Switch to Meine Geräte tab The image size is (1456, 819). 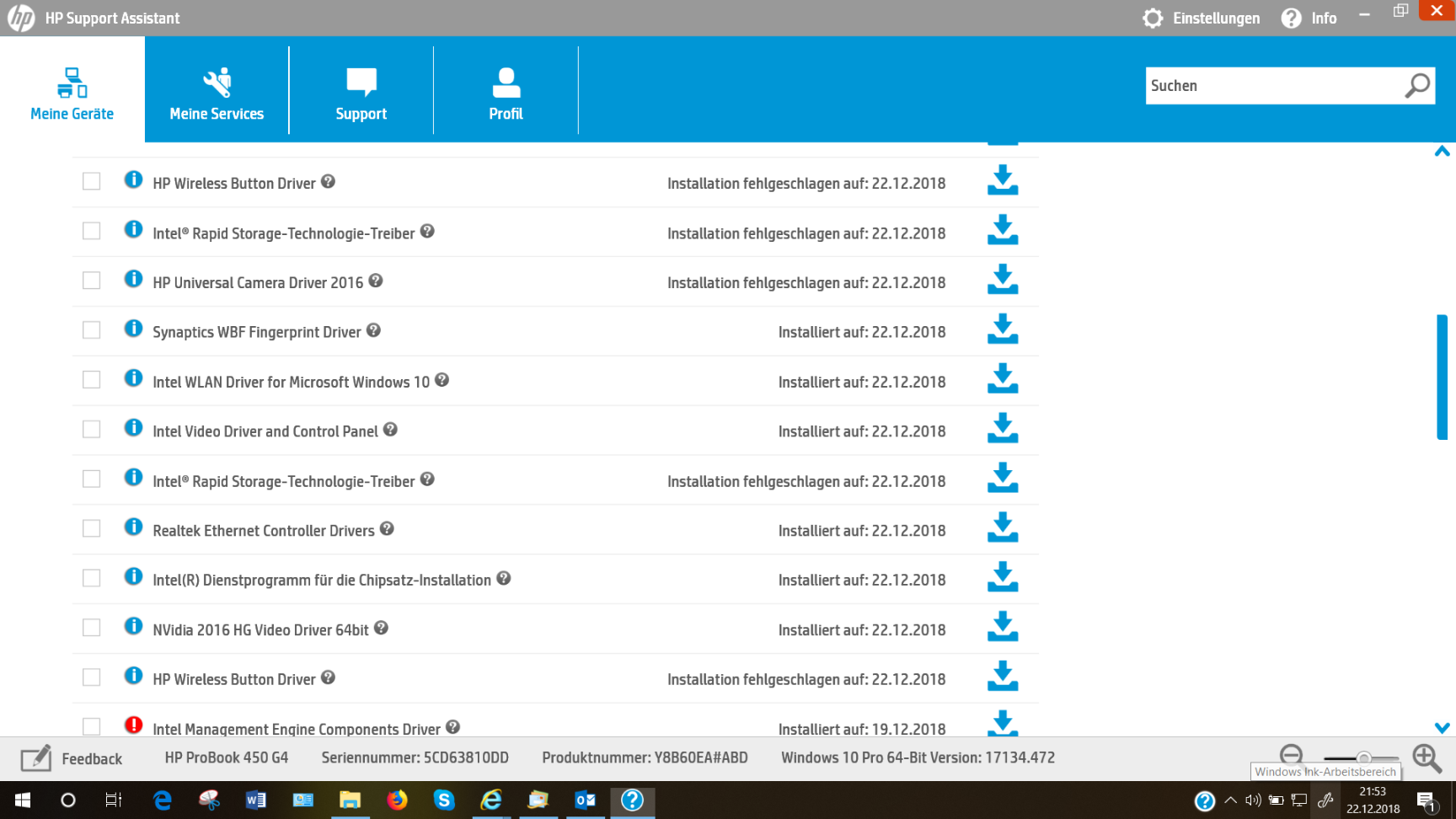[x=72, y=90]
